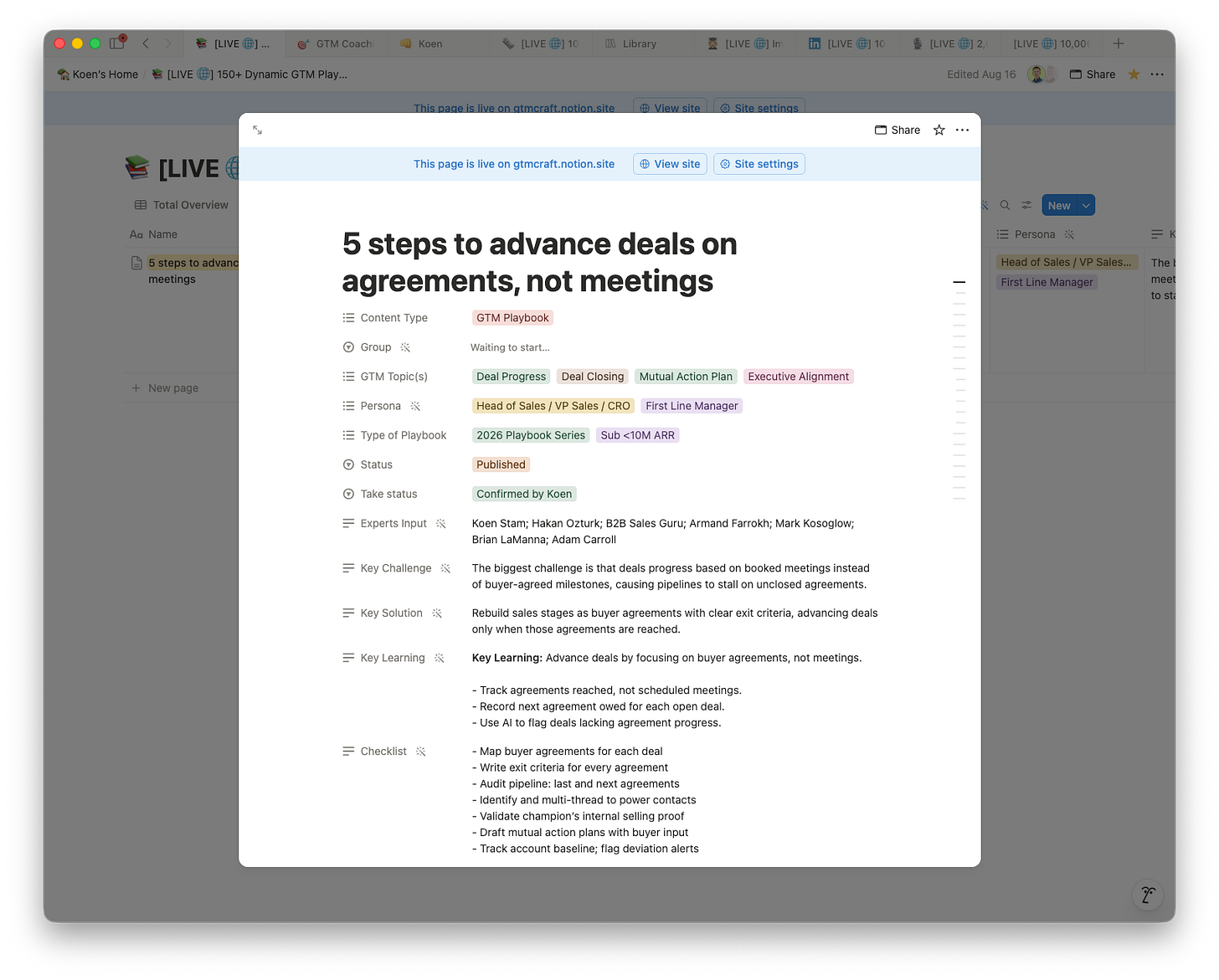Click the Executive Alignment tag
This screenshot has height=980, width=1219.
pyautogui.click(x=798, y=377)
